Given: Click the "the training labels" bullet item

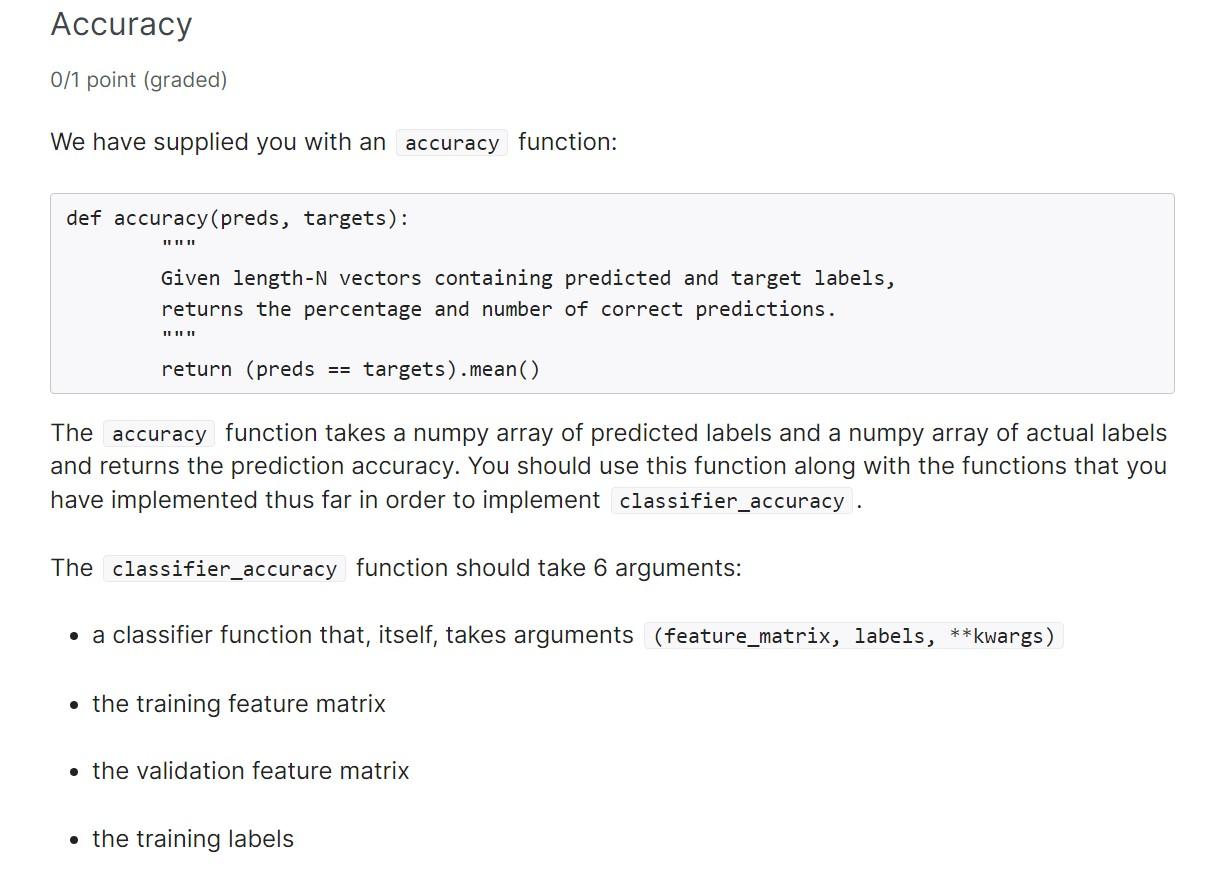Looking at the screenshot, I should (x=193, y=839).
